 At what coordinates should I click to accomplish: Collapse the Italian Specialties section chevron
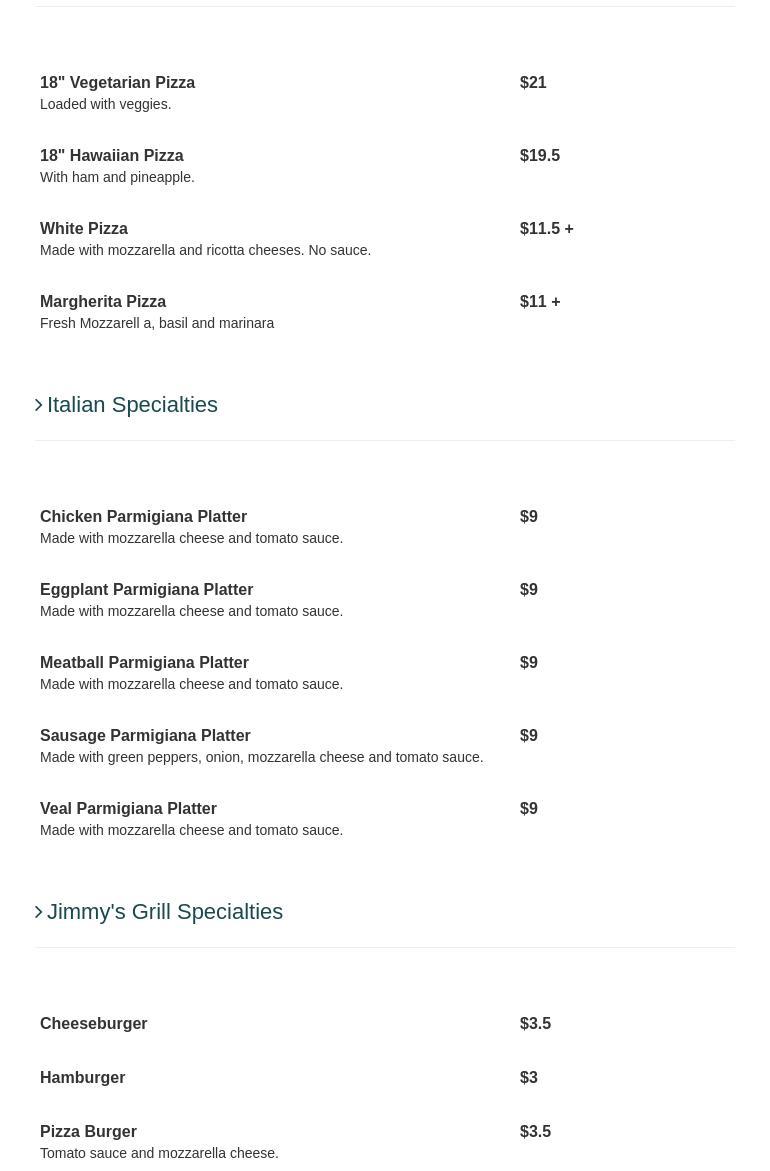click(39, 405)
